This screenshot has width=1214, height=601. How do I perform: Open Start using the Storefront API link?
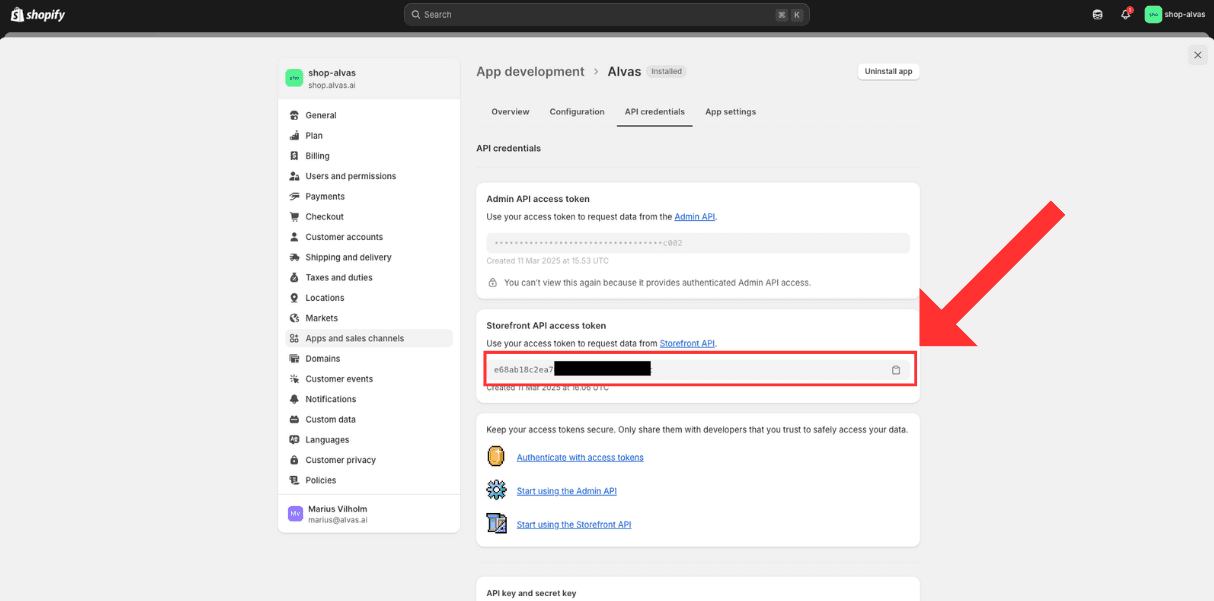click(x=574, y=525)
